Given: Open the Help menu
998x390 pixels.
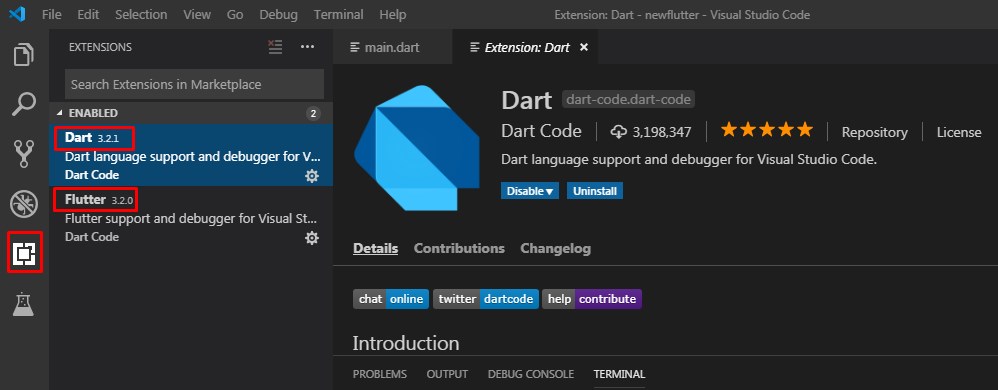Looking at the screenshot, I should 392,14.
